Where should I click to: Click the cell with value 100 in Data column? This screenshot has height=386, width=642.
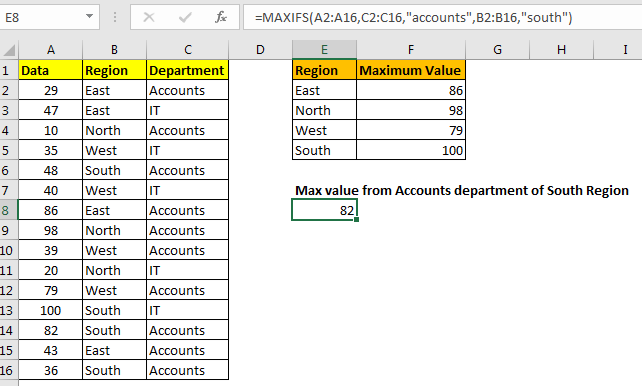coord(50,310)
